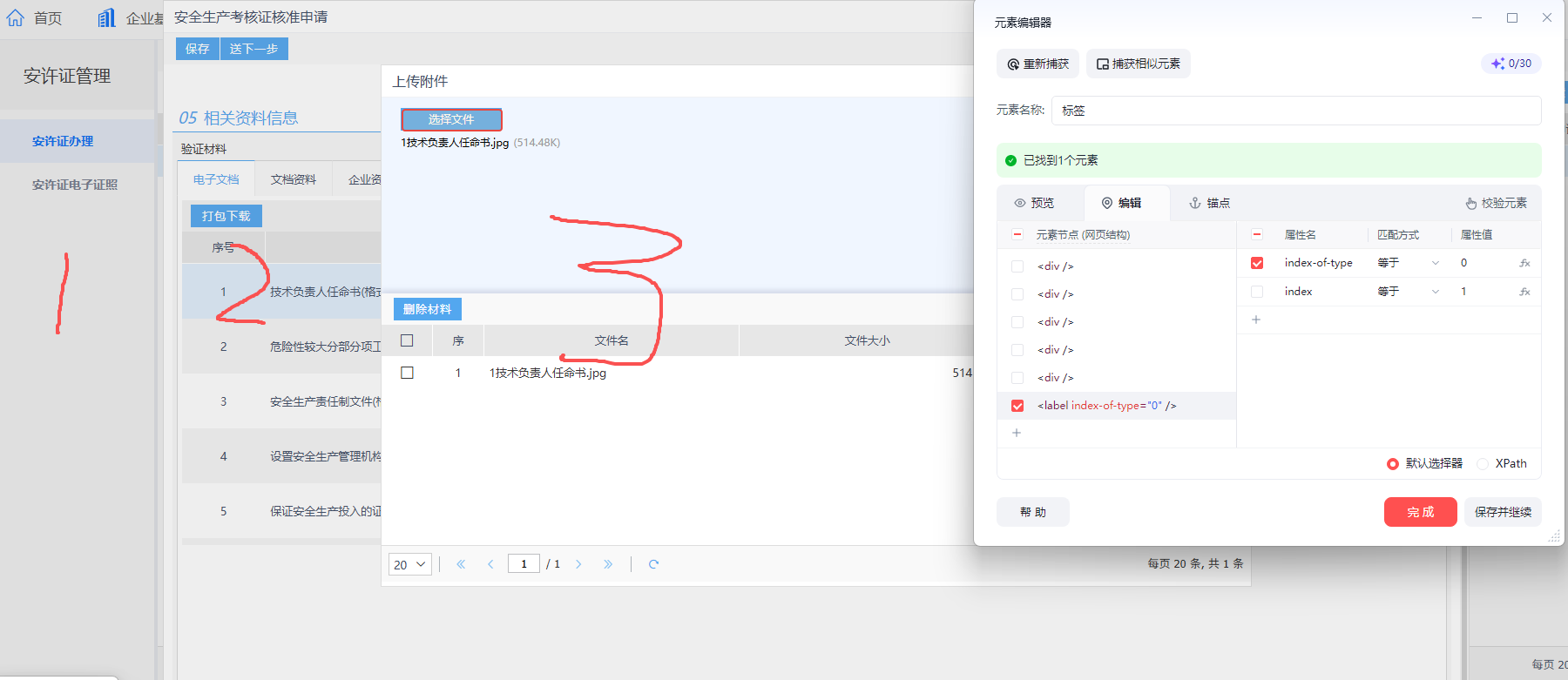Click fx icon in index-of-type row
This screenshot has height=680, width=1568.
pos(1524,263)
